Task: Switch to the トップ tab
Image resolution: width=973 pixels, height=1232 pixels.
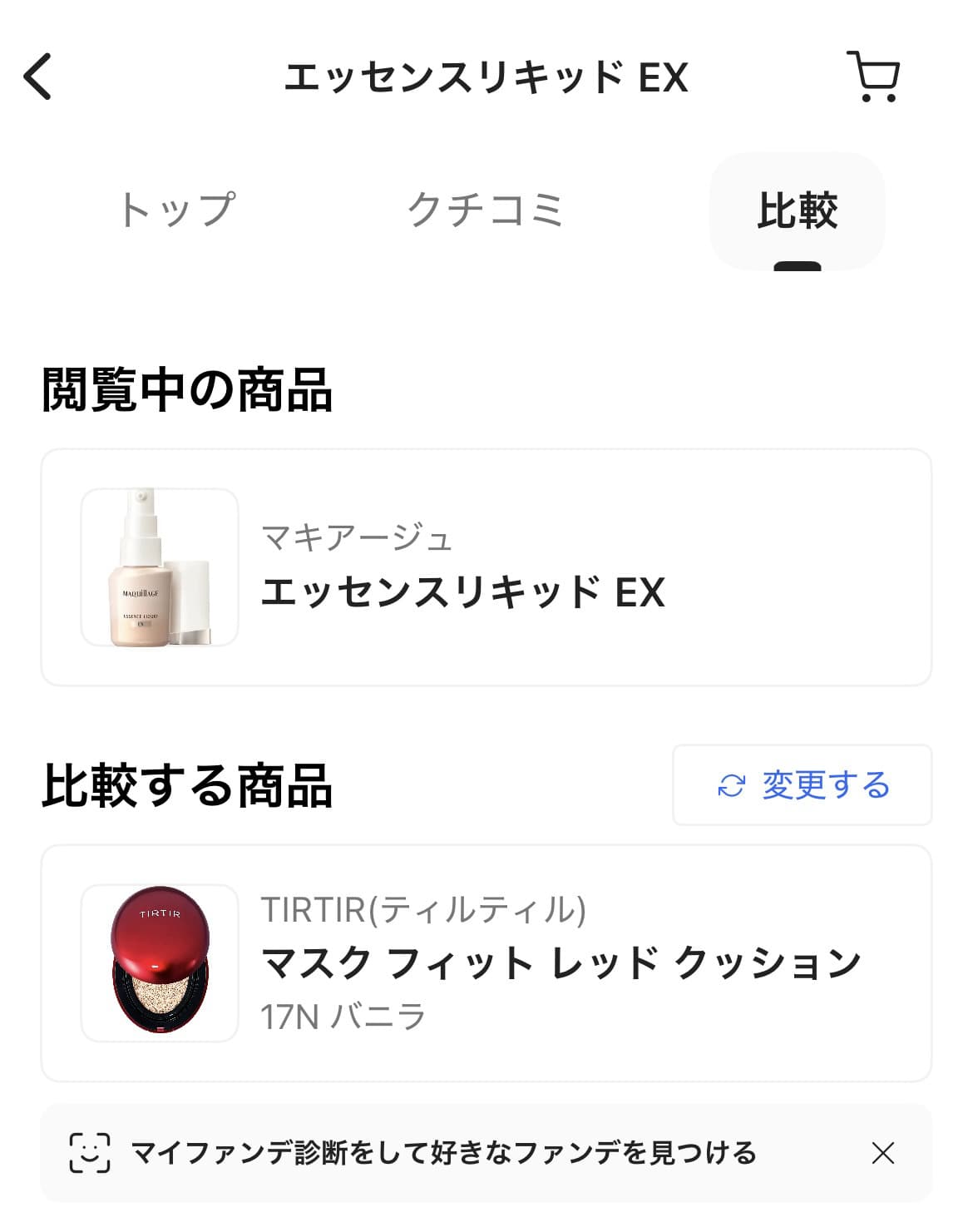Action: (x=176, y=210)
